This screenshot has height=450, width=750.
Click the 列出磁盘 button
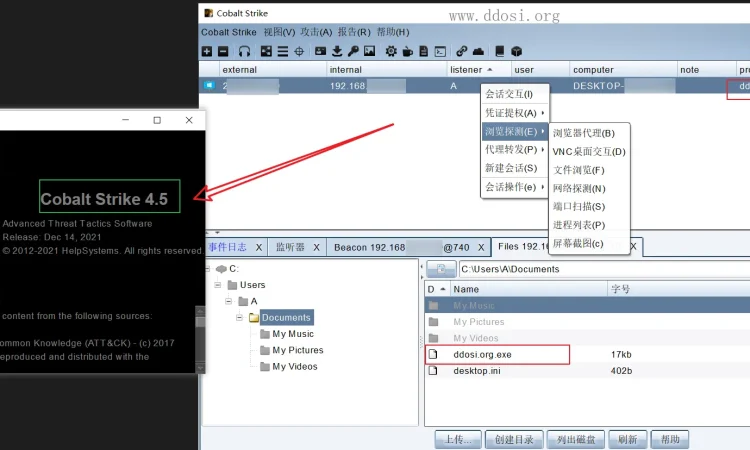(576, 439)
